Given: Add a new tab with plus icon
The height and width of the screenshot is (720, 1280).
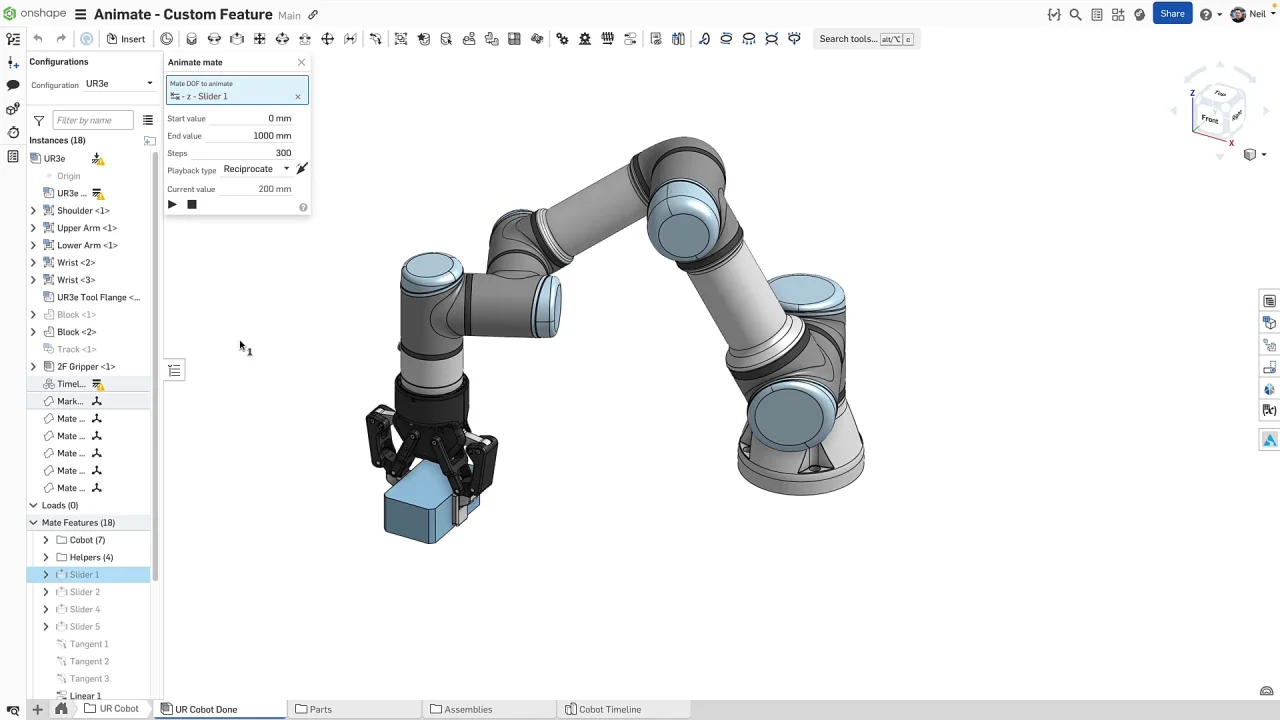Looking at the screenshot, I should point(37,710).
